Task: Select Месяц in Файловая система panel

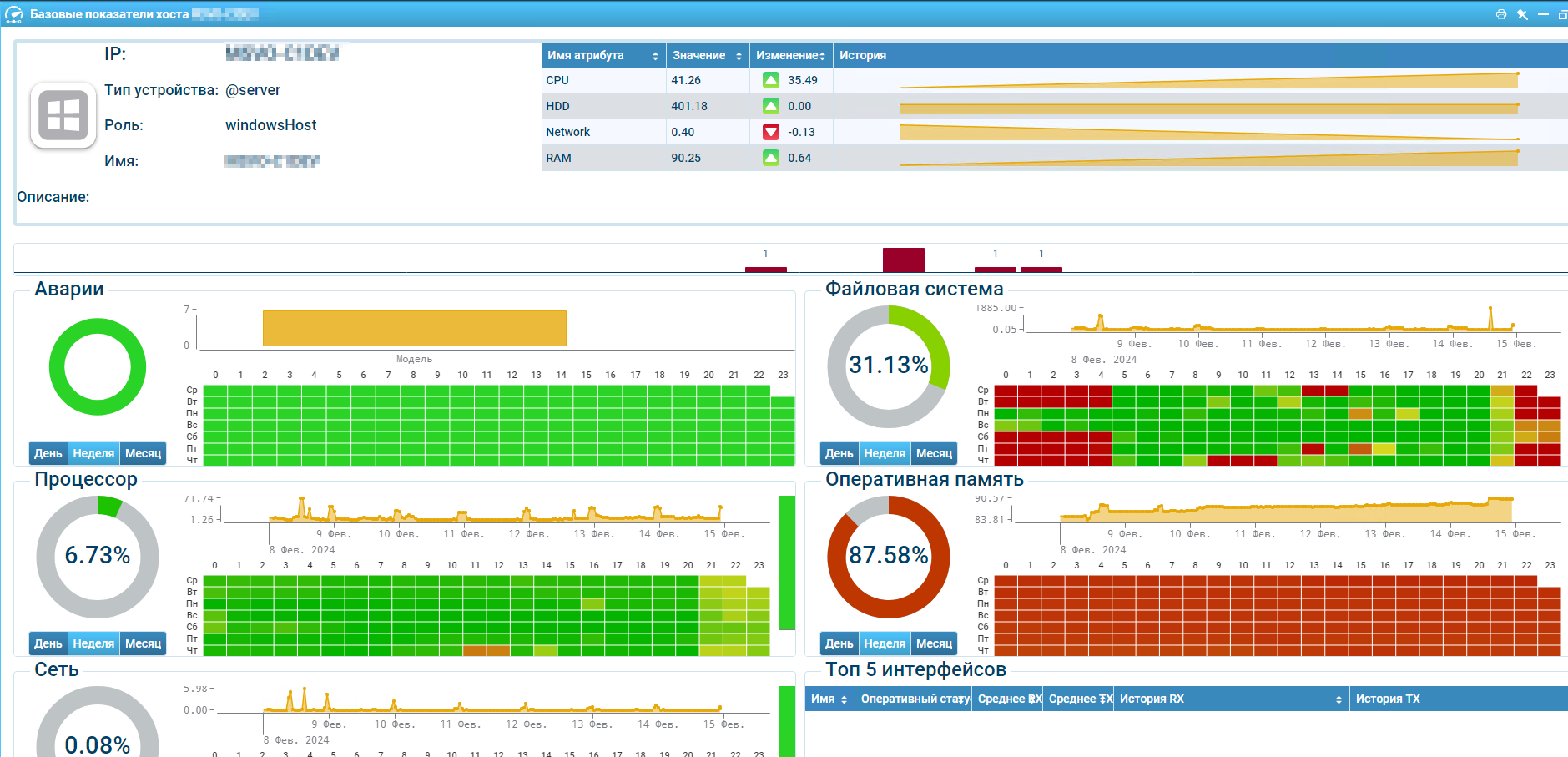Action: point(934,453)
